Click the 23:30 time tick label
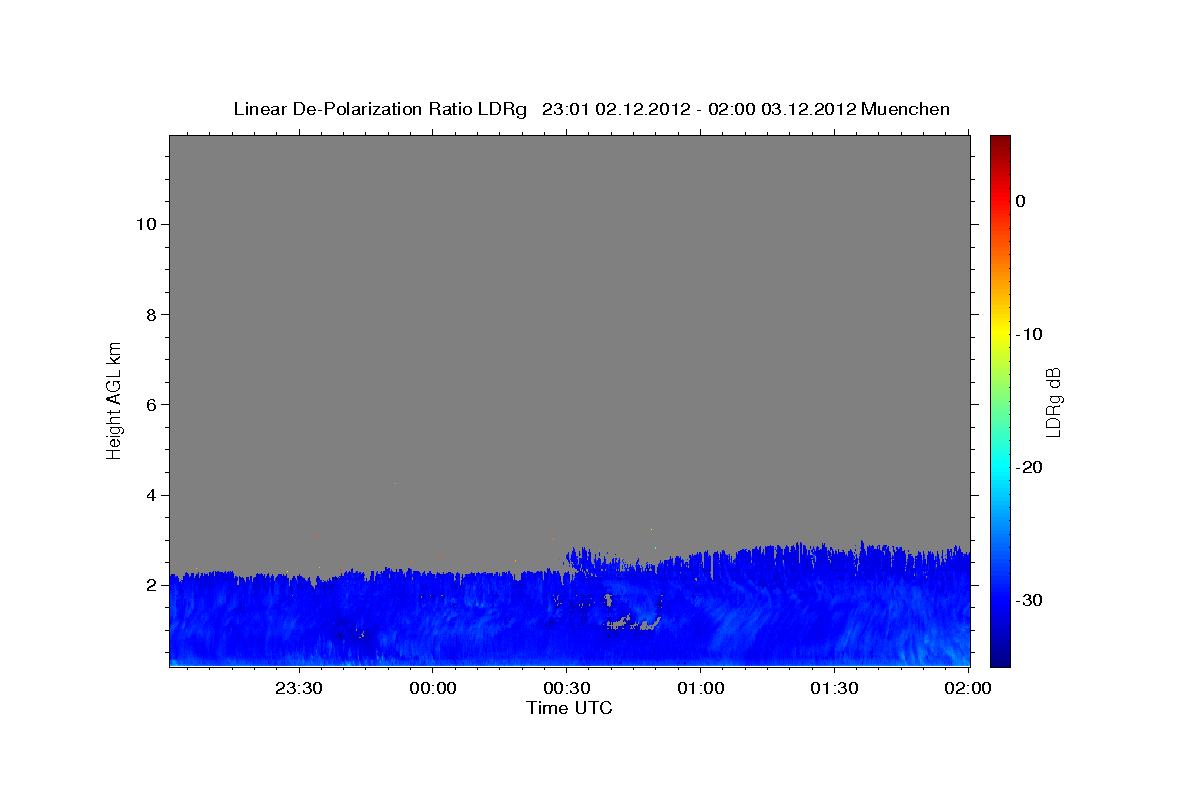Image resolution: width=1200 pixels, height=800 pixels. (299, 688)
